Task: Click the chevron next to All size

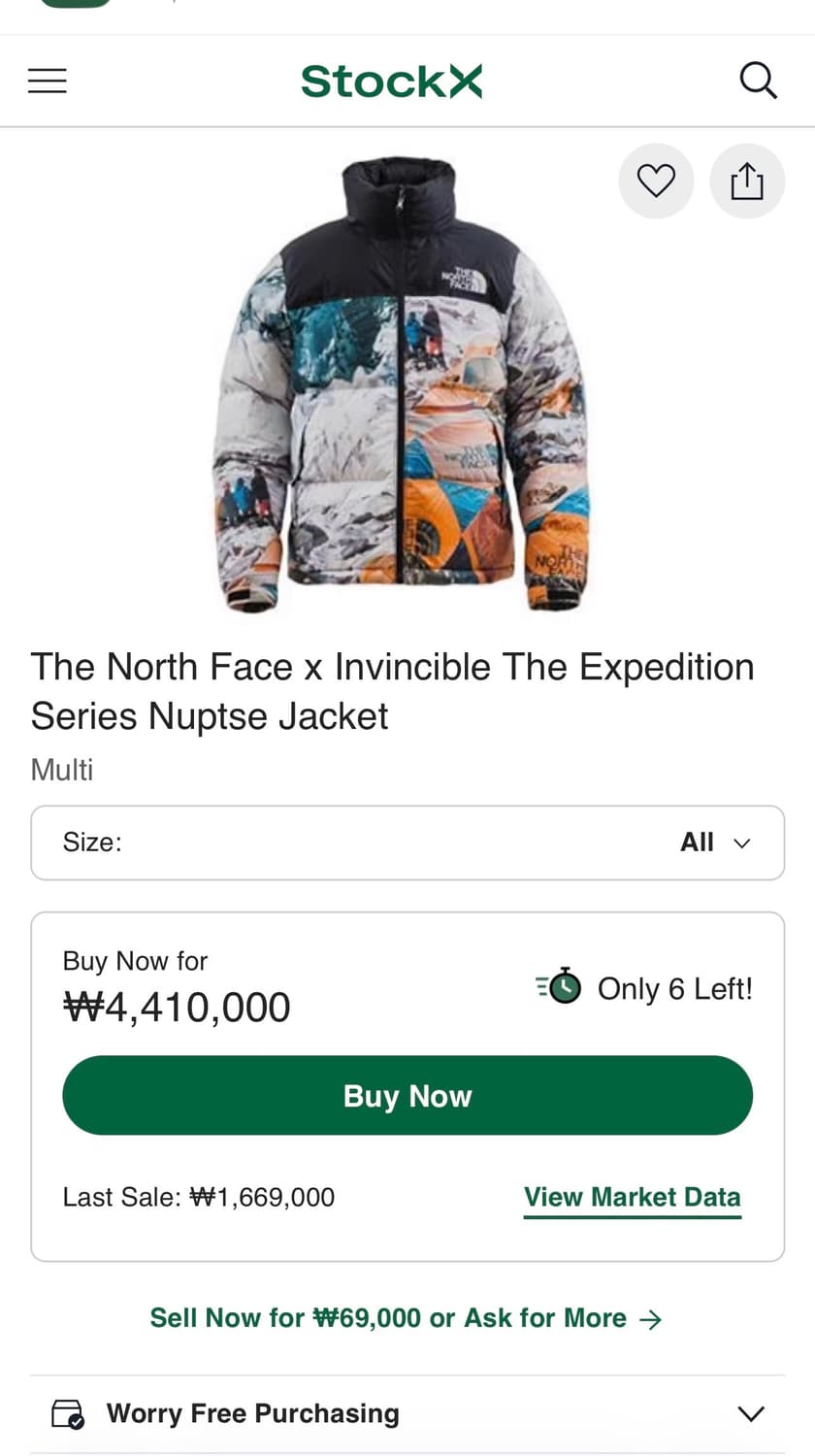Action: 742,843
